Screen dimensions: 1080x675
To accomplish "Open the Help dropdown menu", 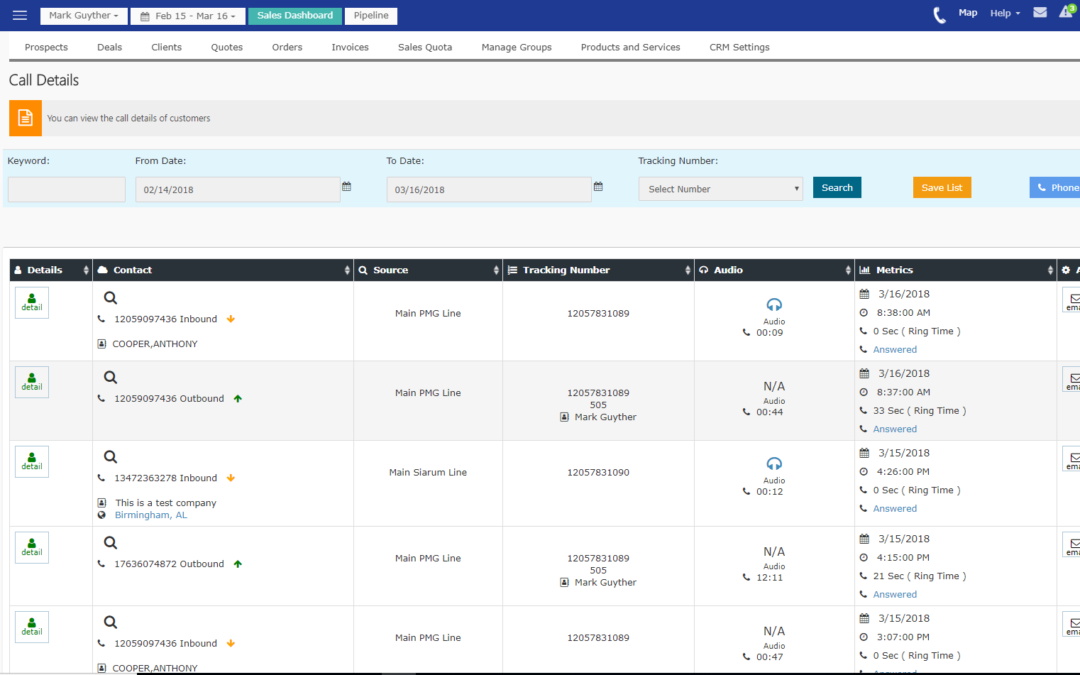I will pyautogui.click(x=1005, y=14).
